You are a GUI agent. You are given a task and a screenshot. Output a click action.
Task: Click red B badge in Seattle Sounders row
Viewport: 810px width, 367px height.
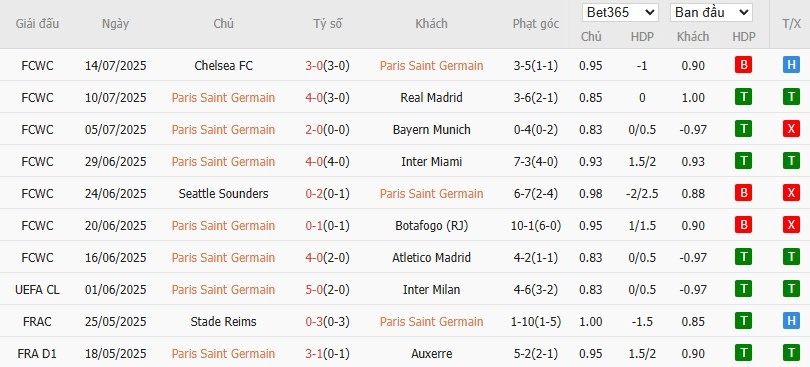pos(743,193)
